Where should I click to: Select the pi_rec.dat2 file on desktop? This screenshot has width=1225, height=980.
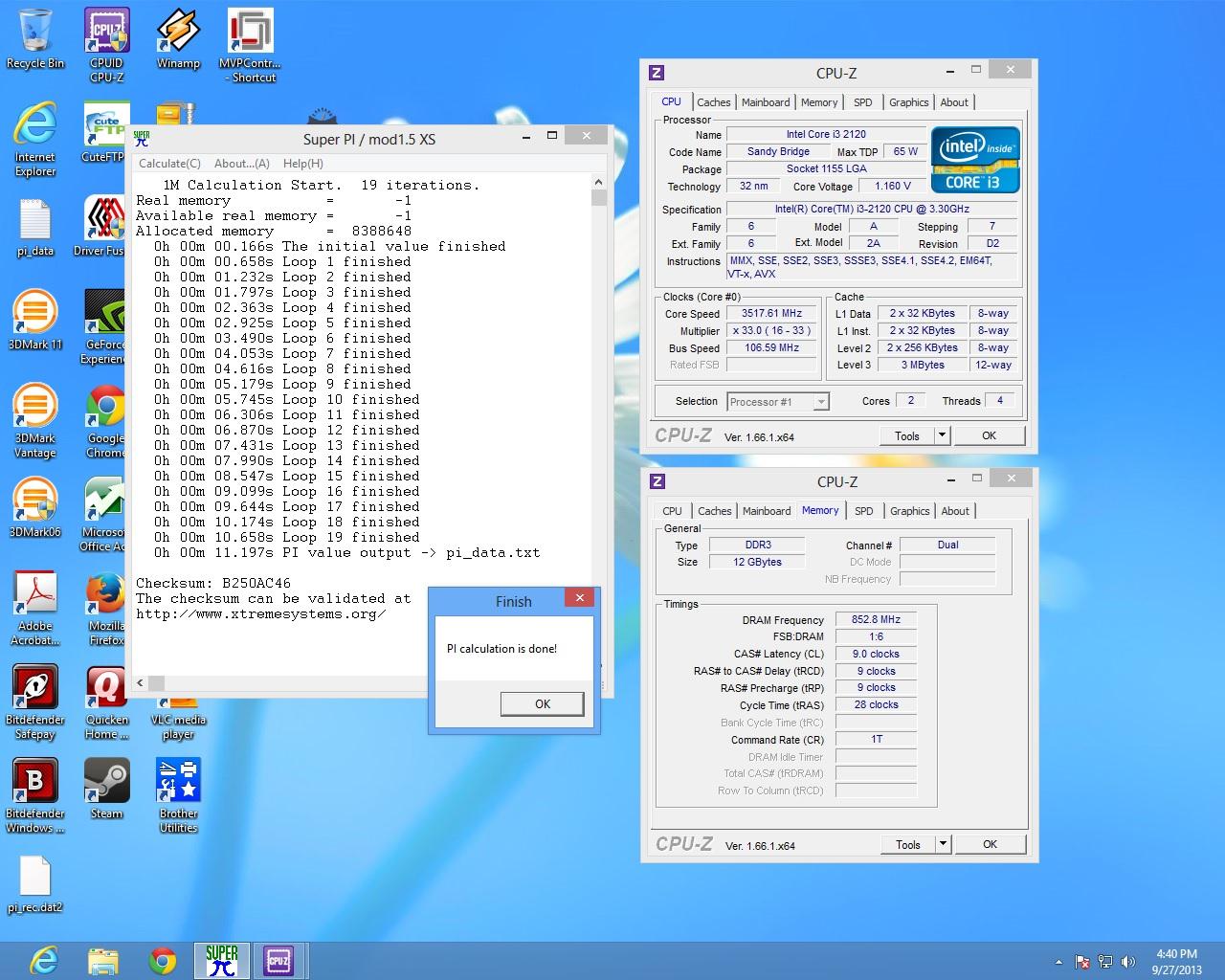[35, 883]
